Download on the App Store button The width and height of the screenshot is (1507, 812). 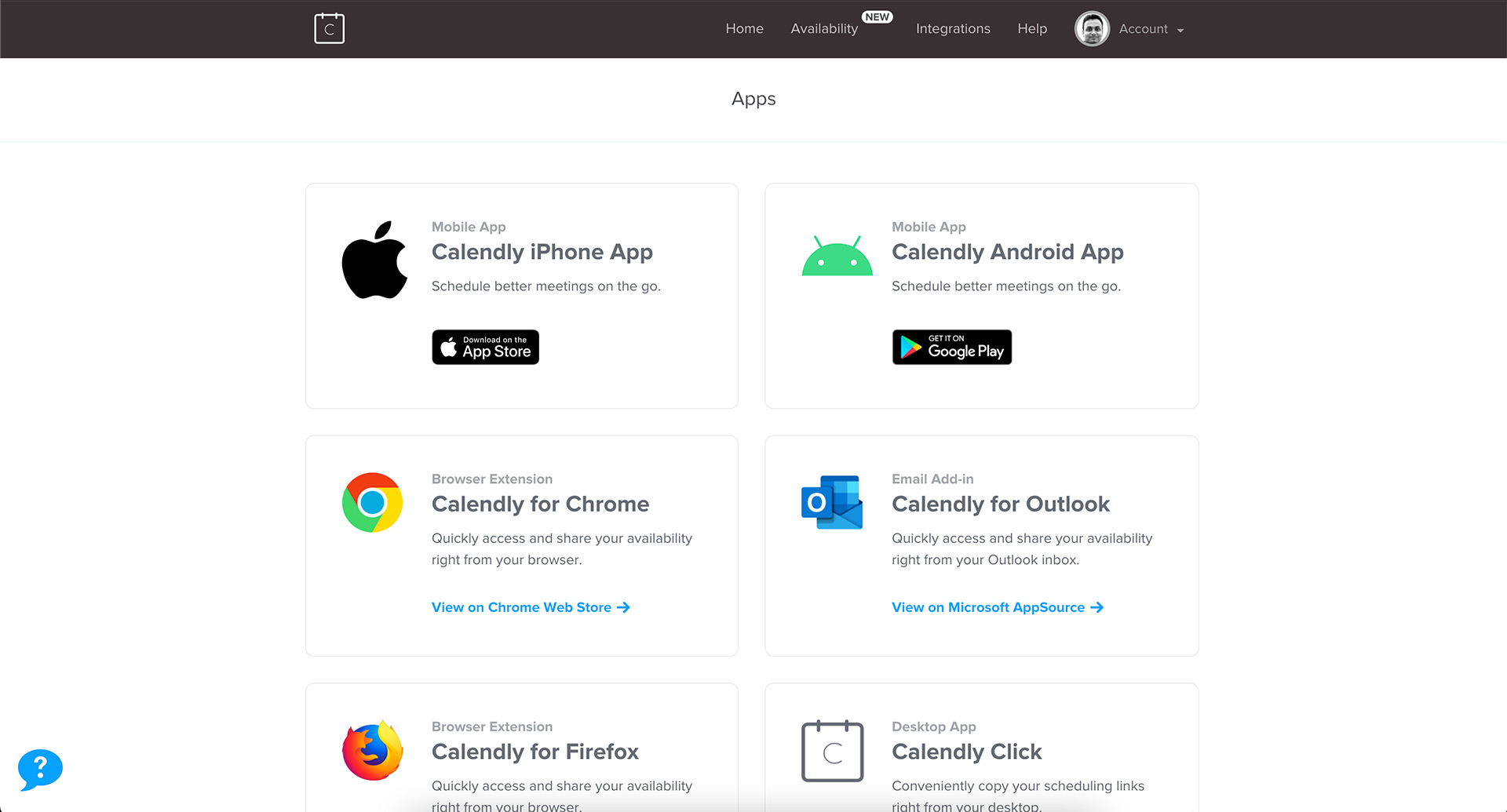coord(485,347)
